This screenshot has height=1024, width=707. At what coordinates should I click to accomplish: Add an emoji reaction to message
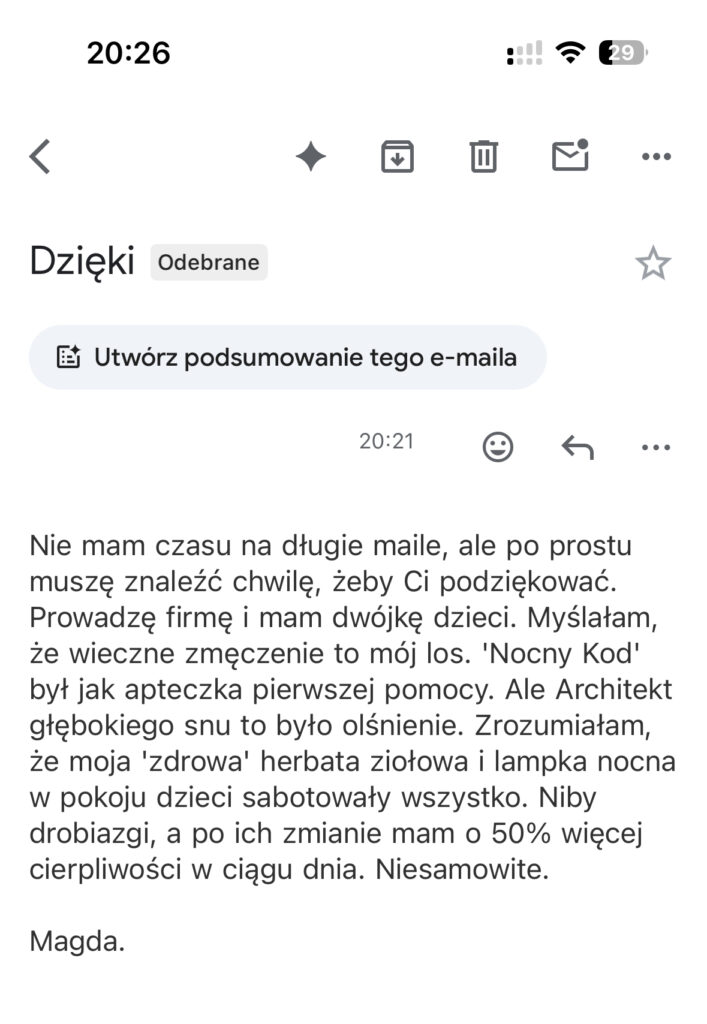pos(497,447)
